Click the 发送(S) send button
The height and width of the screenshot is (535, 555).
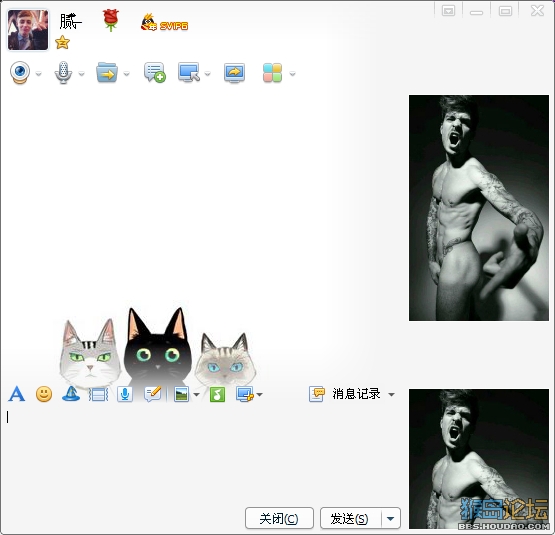coord(350,518)
